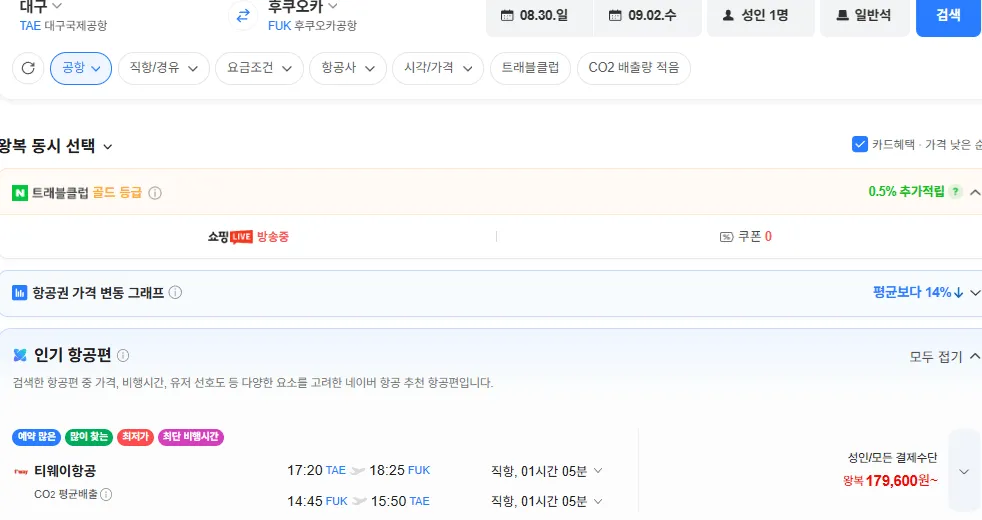
Task: Expand 14:45 FUK return flight details
Action: pos(598,501)
